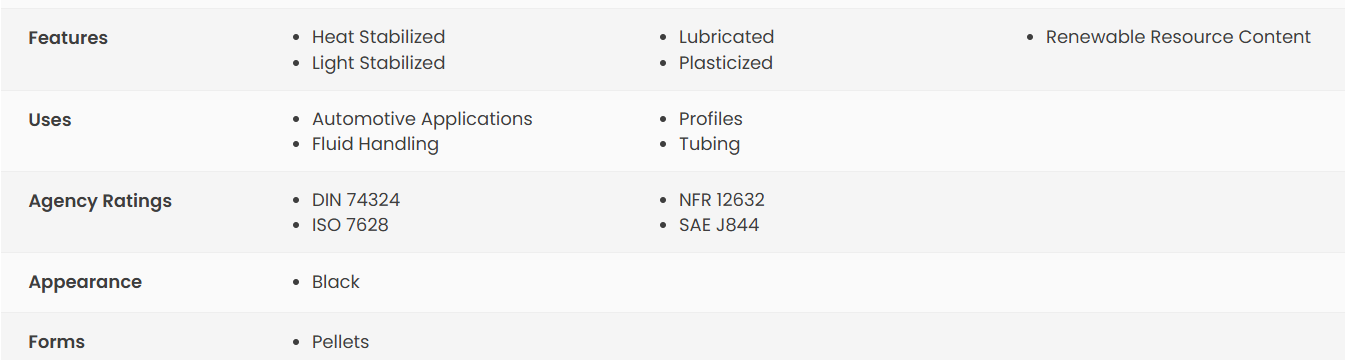Select the NFR 12632 rating
1345x360 pixels.
722,200
